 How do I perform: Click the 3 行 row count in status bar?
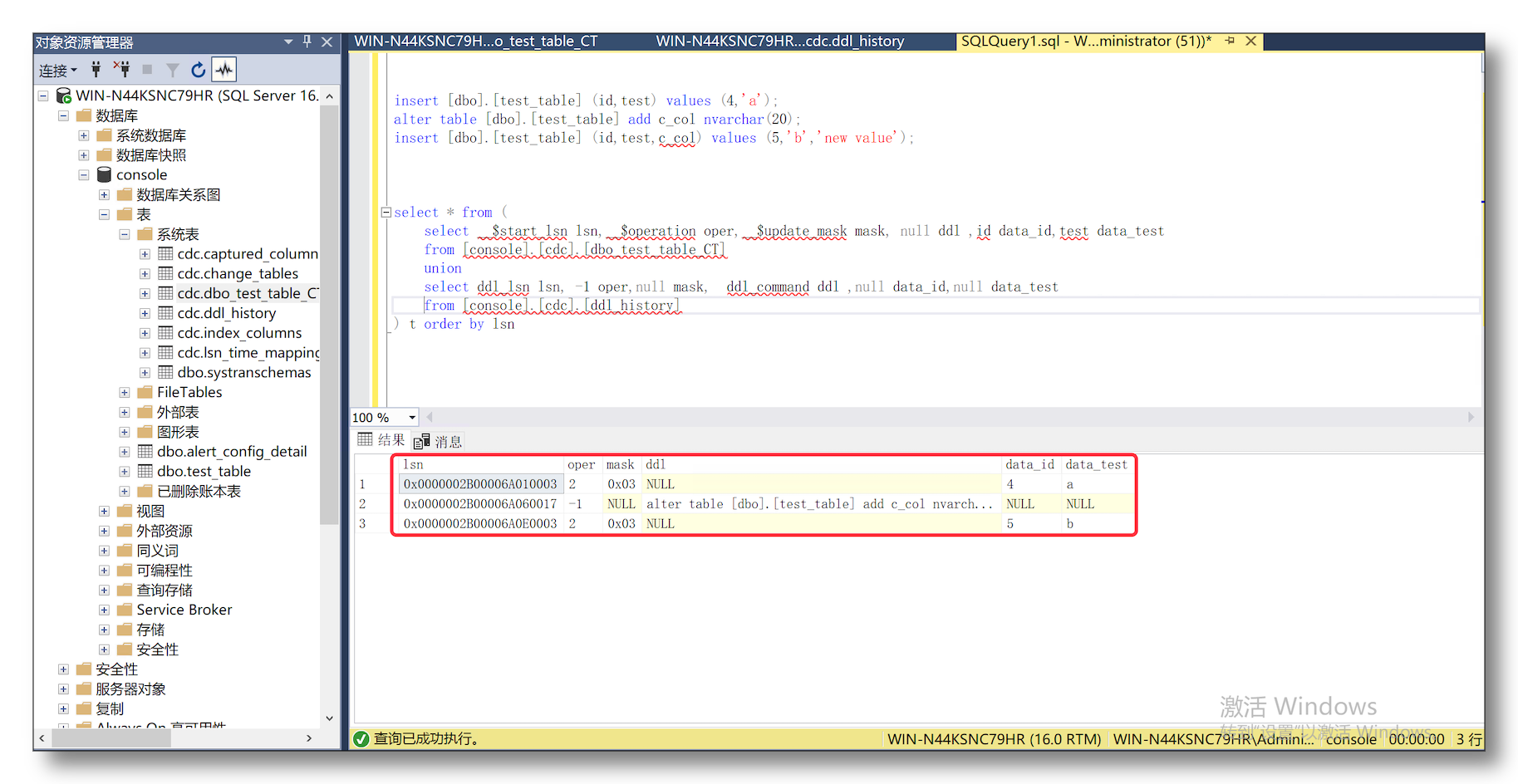tap(1468, 738)
